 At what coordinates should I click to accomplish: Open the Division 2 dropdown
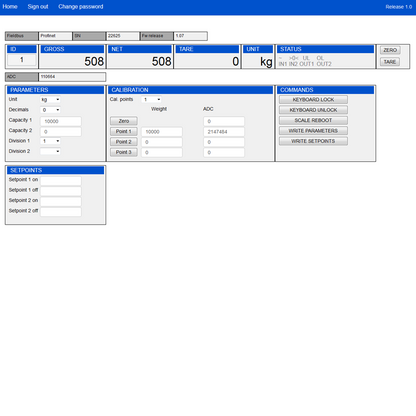point(50,151)
